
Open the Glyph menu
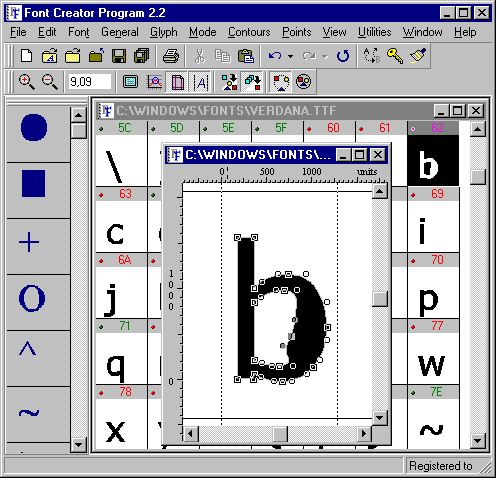[x=164, y=32]
